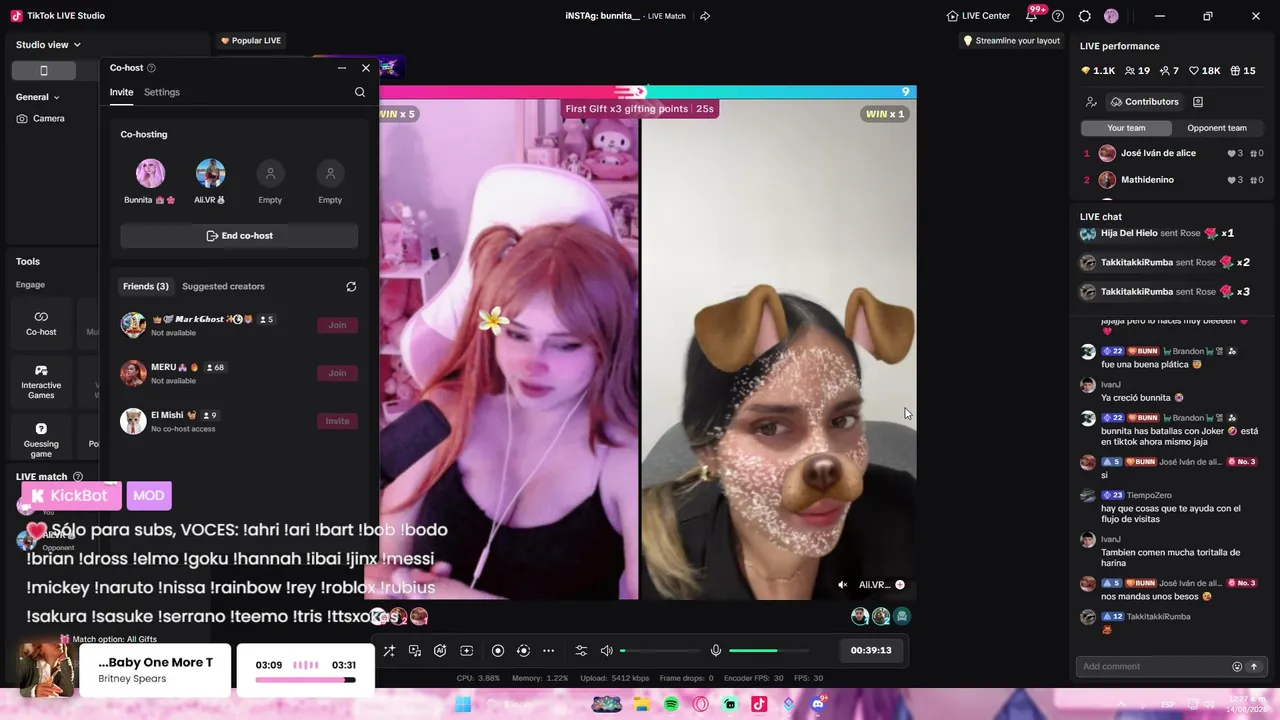Select Bunnita co-host avatar
The image size is (1280, 720).
coord(150,174)
